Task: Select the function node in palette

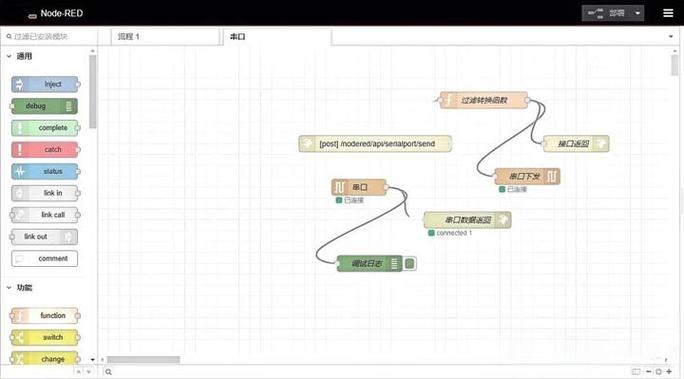Action: pyautogui.click(x=45, y=315)
